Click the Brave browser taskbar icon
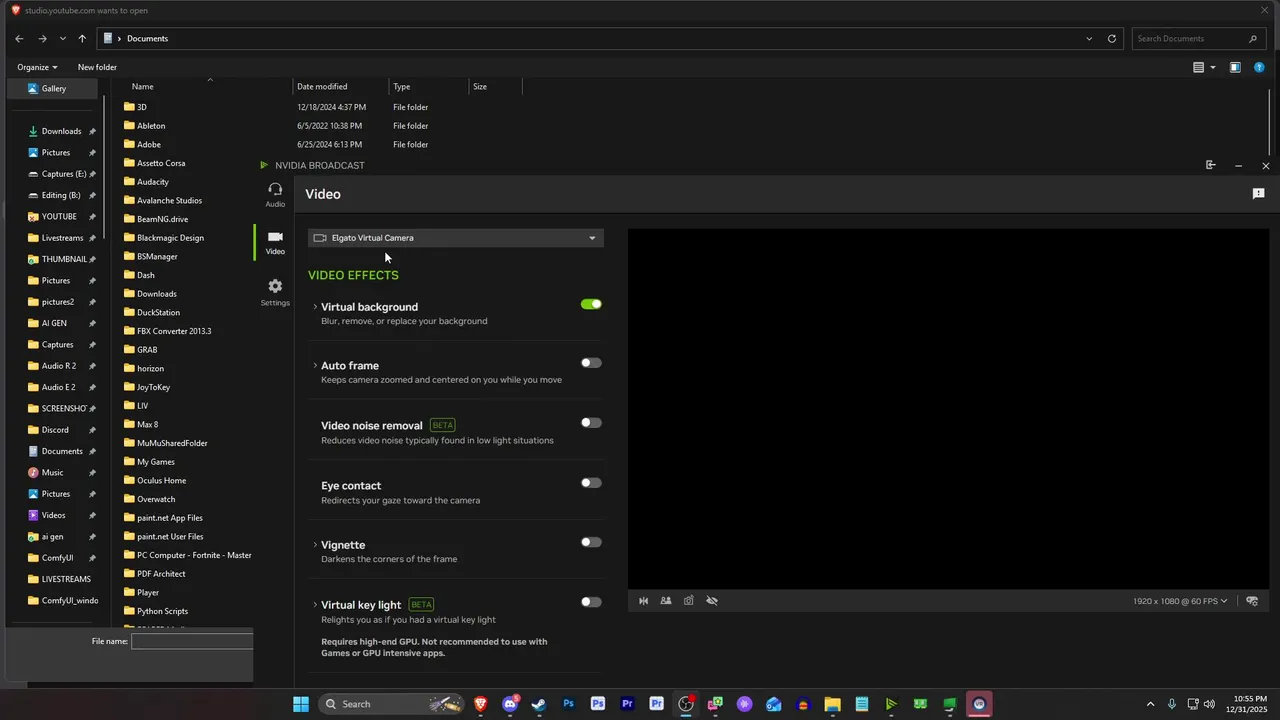This screenshot has width=1280, height=720. coord(481,704)
